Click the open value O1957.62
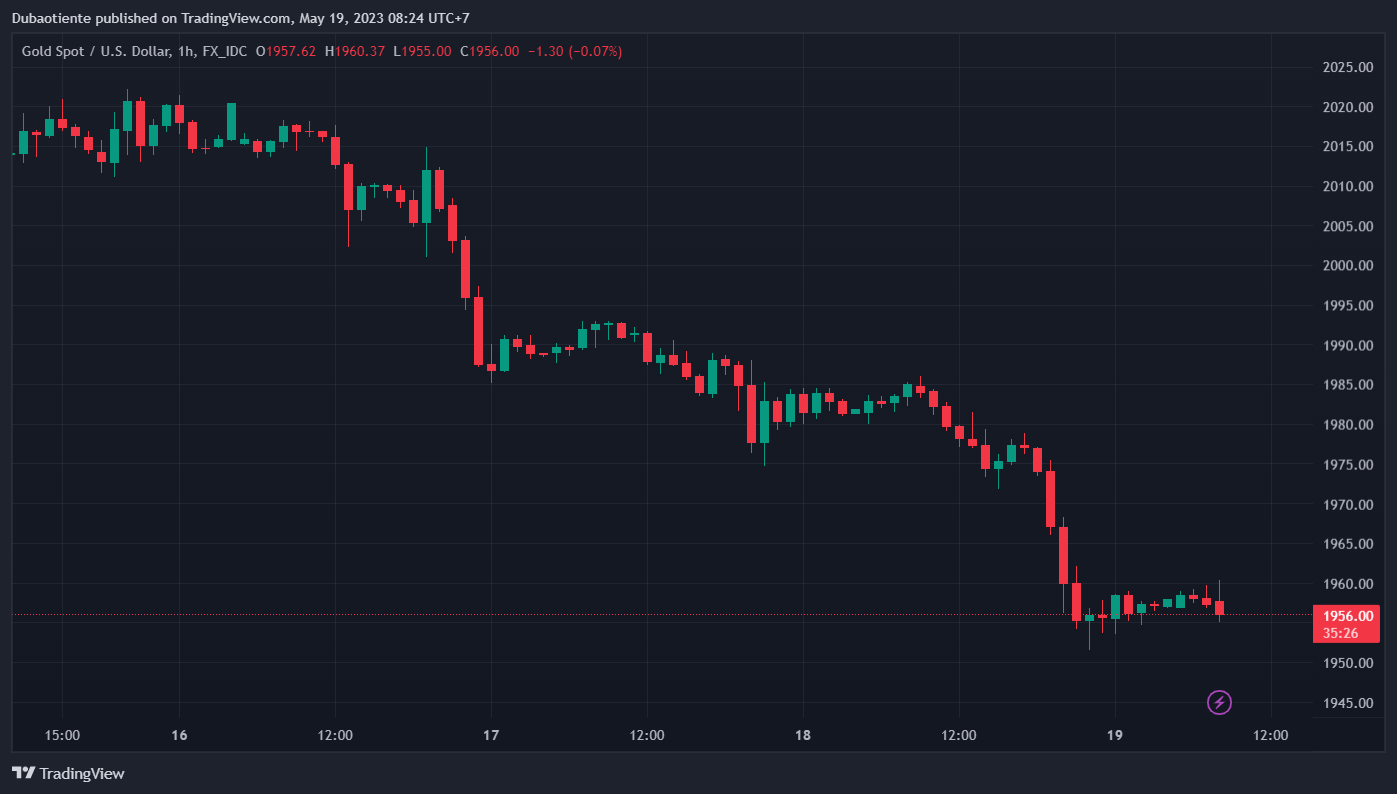 pos(286,51)
